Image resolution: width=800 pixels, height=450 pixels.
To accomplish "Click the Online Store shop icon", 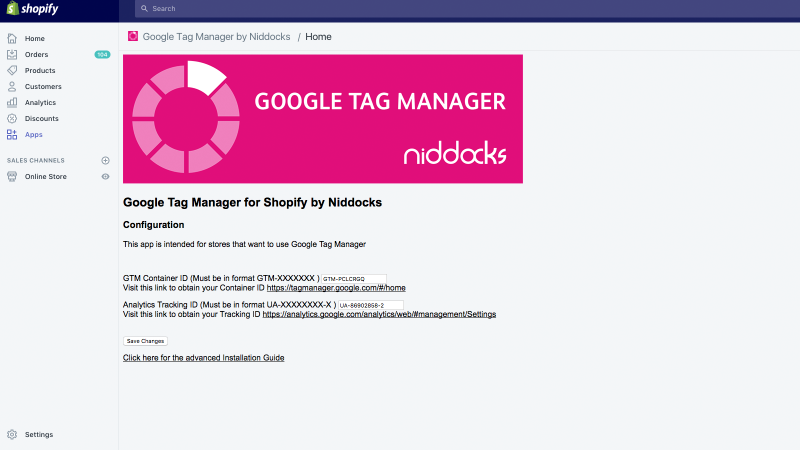I will [x=12, y=177].
